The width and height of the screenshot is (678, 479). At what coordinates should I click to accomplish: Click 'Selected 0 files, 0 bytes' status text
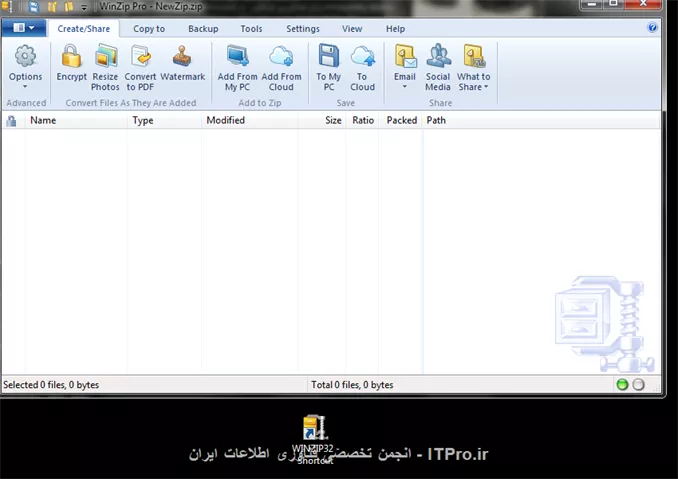(x=51, y=385)
